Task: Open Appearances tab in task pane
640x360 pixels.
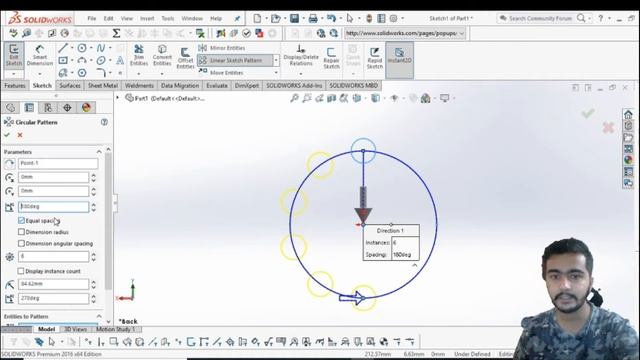Action: [628, 160]
